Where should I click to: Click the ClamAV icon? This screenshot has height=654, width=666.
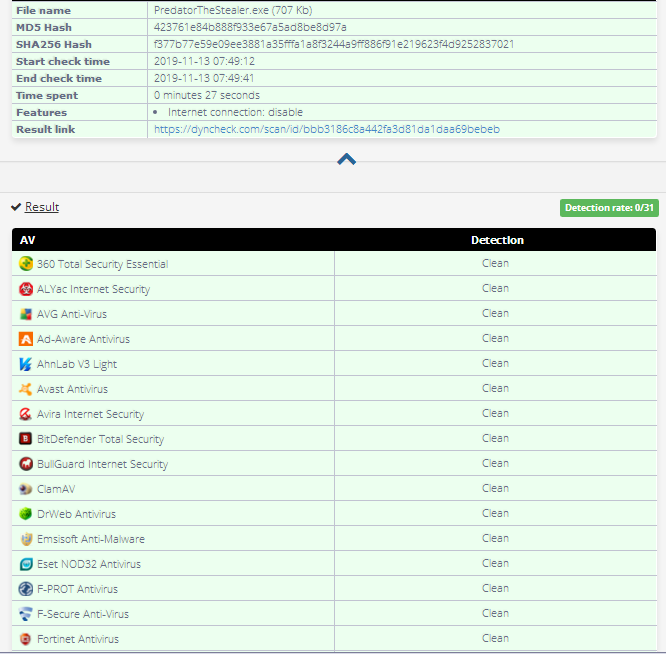(26, 489)
